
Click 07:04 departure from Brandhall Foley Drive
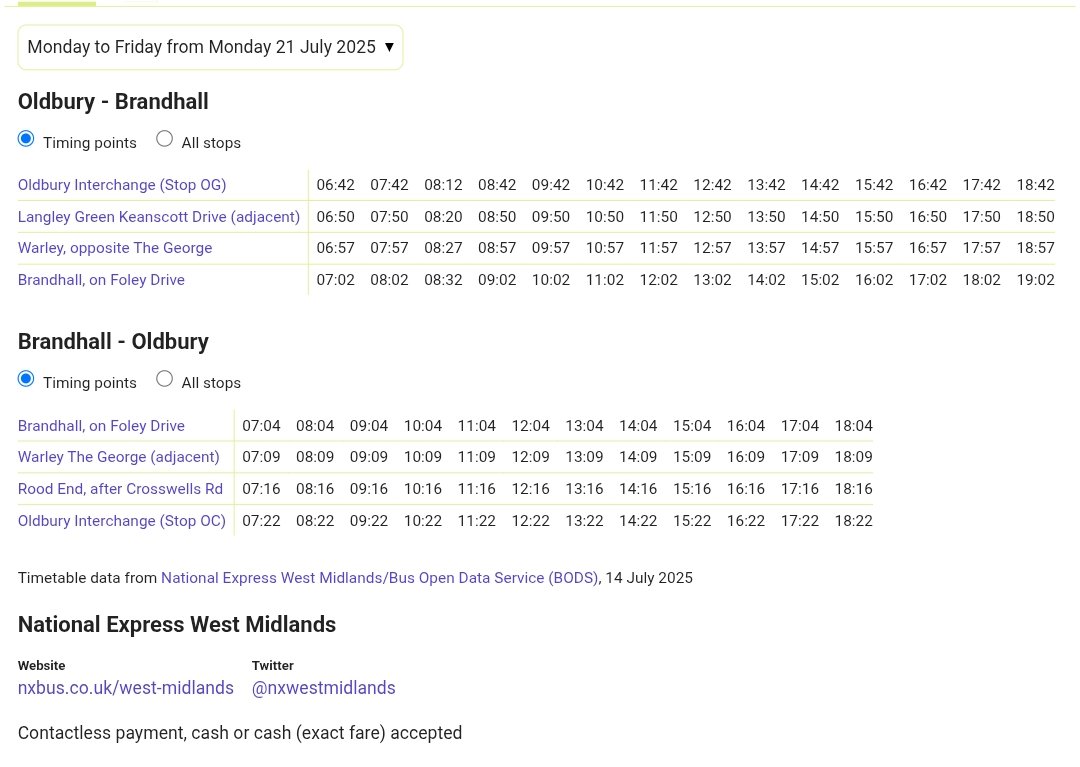point(261,426)
